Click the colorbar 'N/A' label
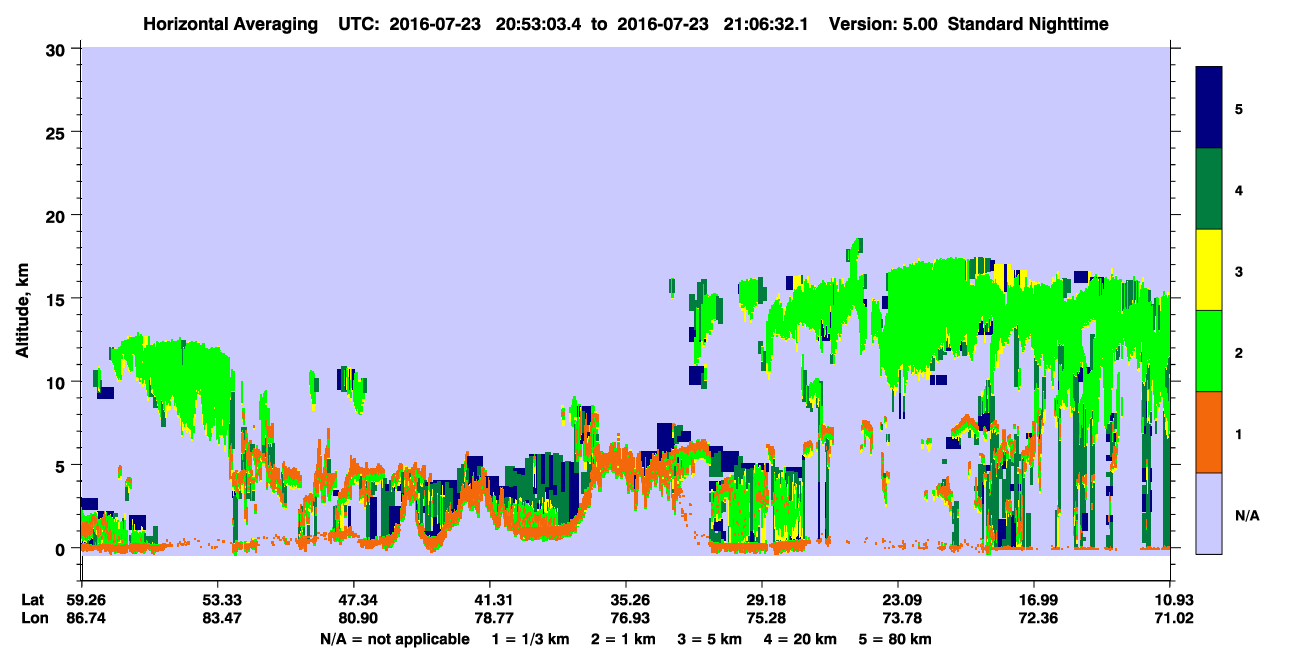Viewport: 1300px width, 667px height. (x=1246, y=516)
